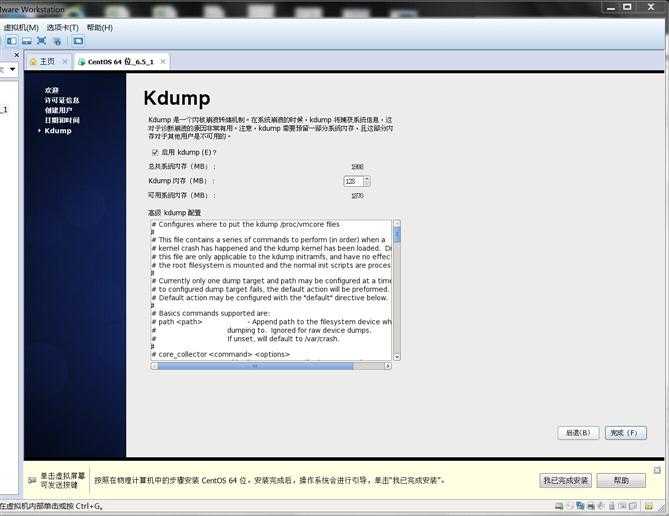Click the Kdump page heading
Screen dimensions: 669x516
pyautogui.click(x=177, y=98)
